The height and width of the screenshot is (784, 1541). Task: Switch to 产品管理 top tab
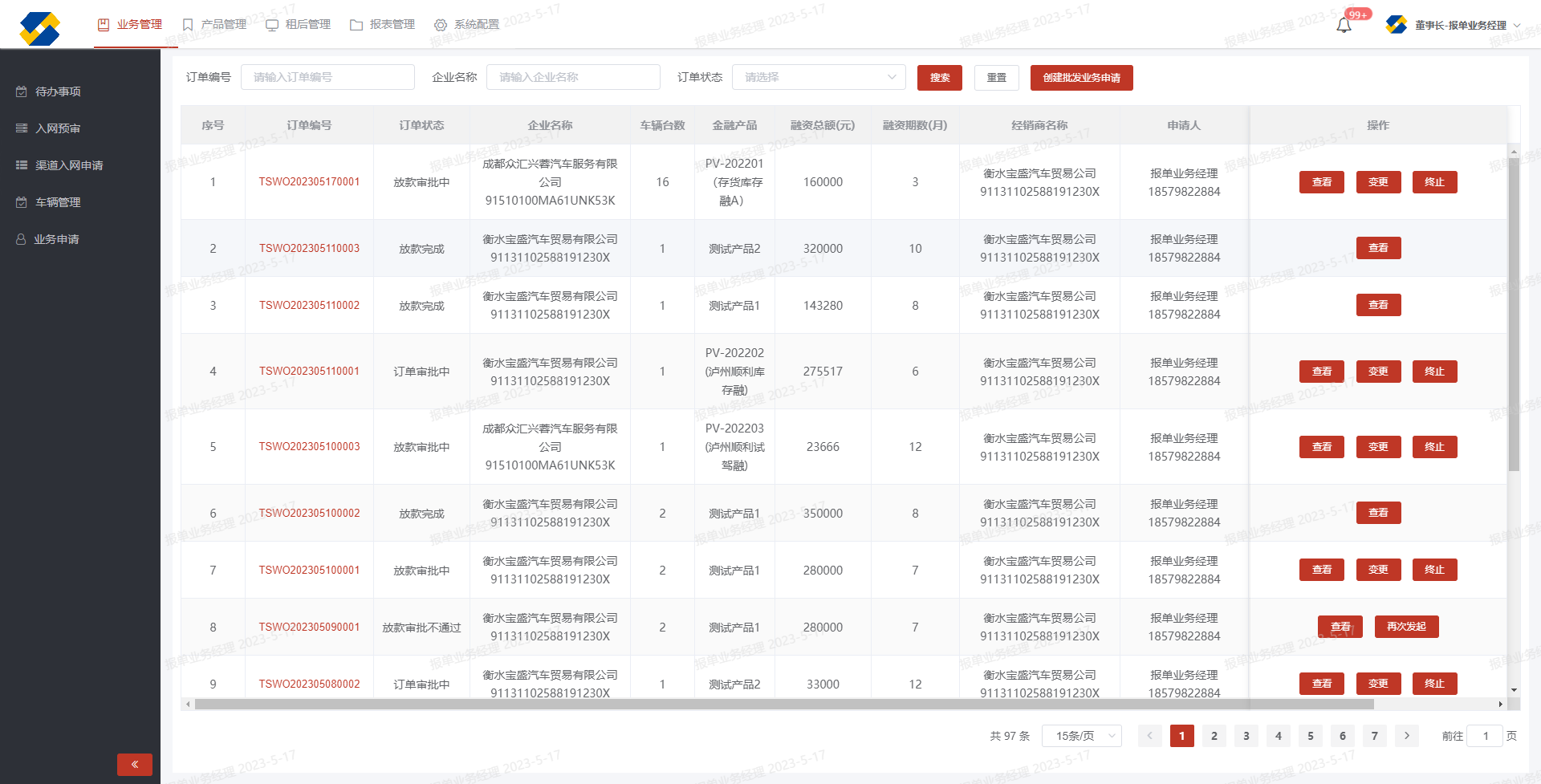pos(215,25)
